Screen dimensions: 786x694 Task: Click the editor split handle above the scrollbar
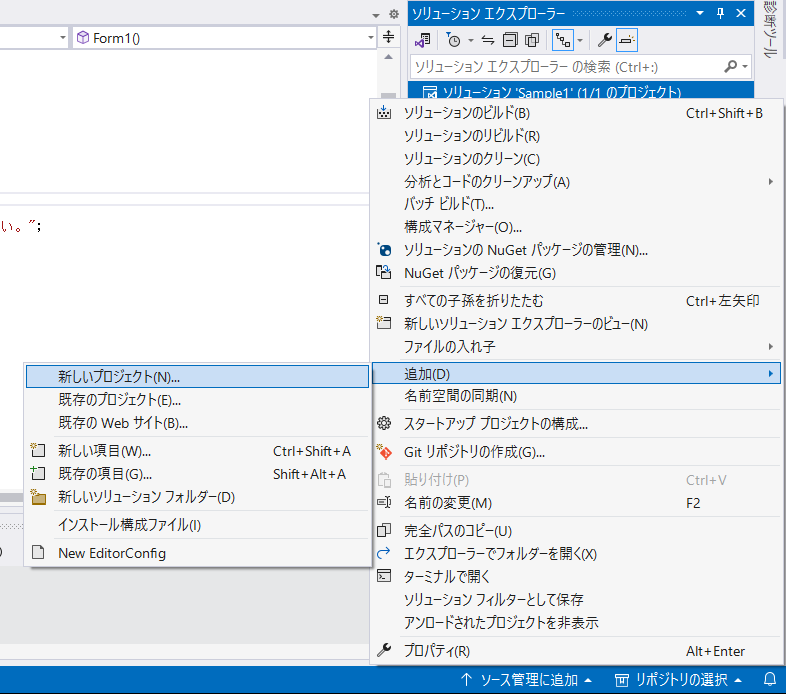pyautogui.click(x=390, y=37)
